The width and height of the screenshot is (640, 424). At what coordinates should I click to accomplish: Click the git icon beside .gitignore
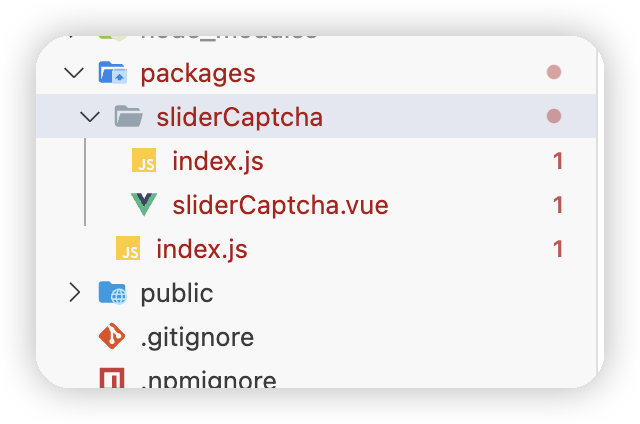point(112,337)
